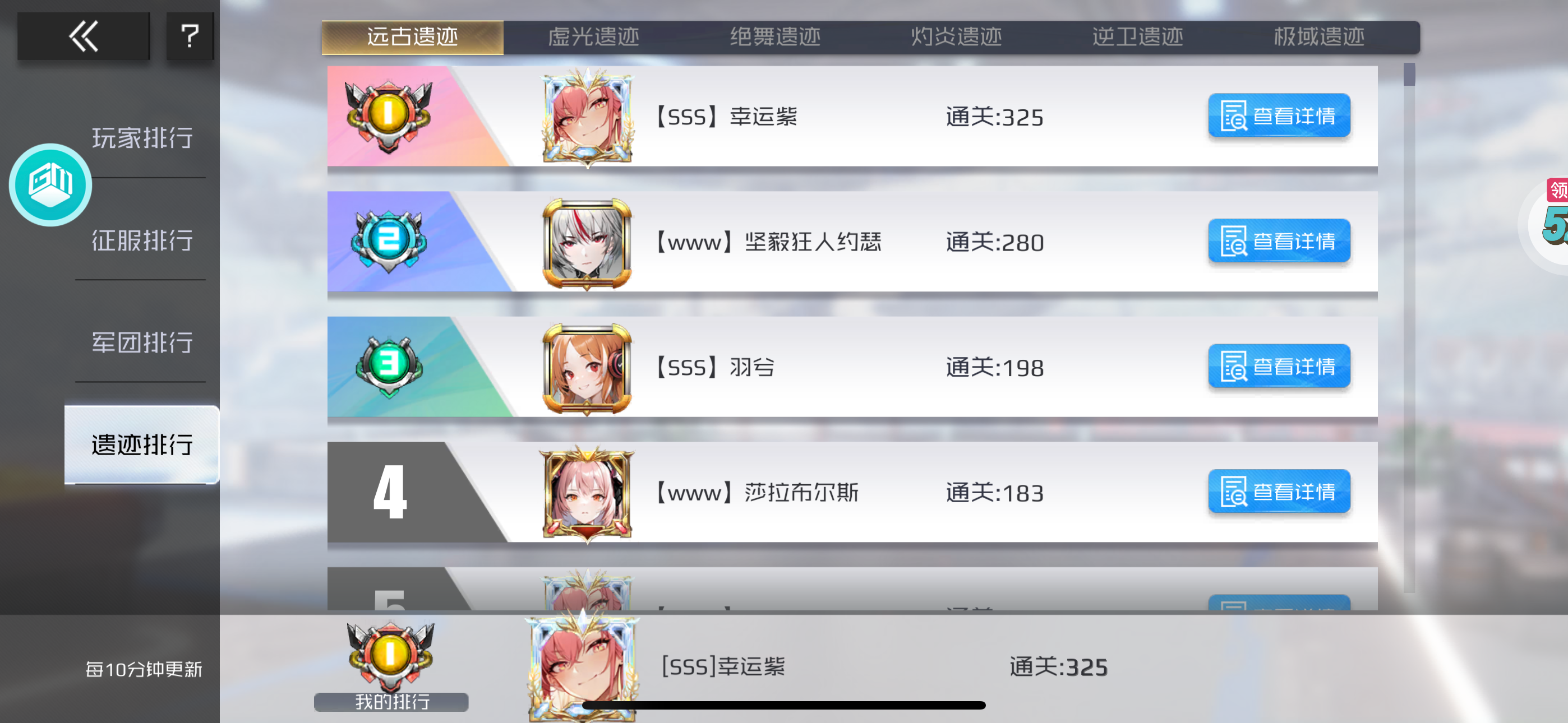The width and height of the screenshot is (1568, 723).
Task: Switch to the 虚光遗迹 tab
Action: (x=593, y=37)
